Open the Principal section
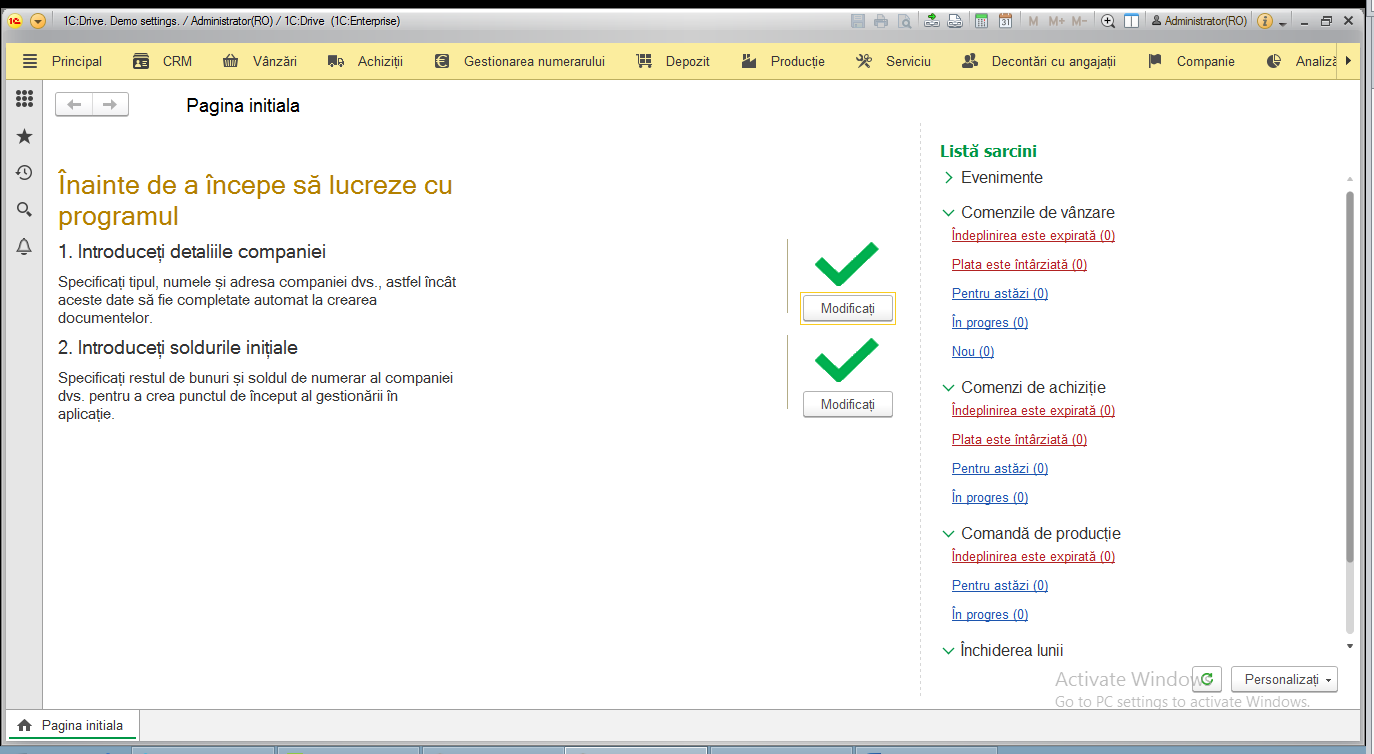Screen dimensions: 1374x754 (77, 61)
